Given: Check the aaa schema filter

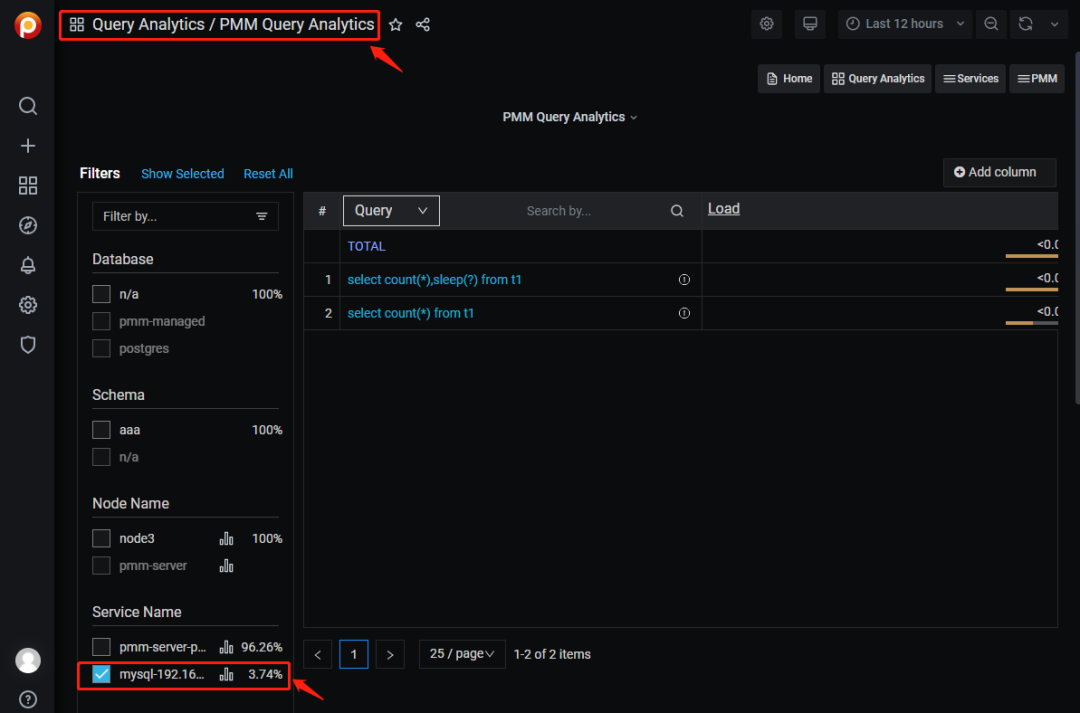Looking at the screenshot, I should click(101, 430).
